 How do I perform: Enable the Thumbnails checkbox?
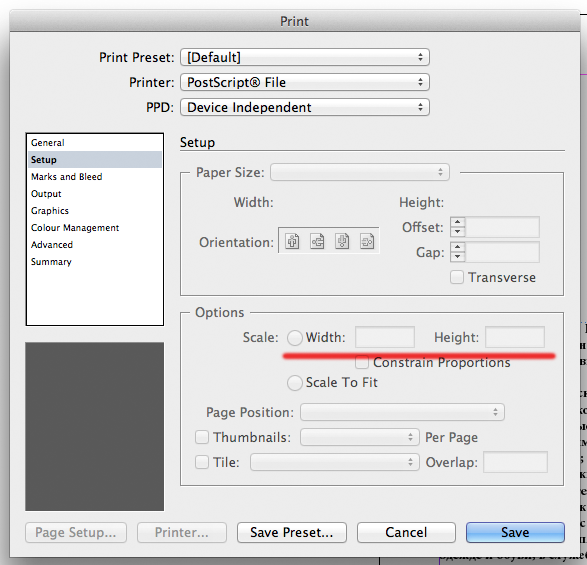coord(202,437)
